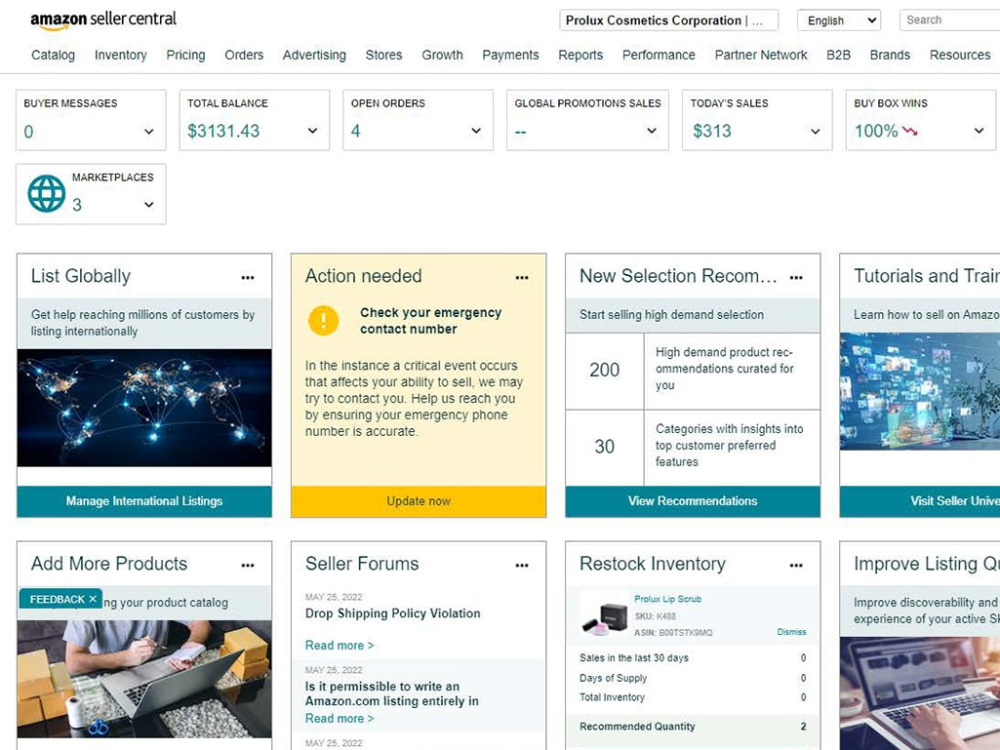Open Action needed card three-dot menu
The width and height of the screenshot is (1000, 750).
pos(522,277)
